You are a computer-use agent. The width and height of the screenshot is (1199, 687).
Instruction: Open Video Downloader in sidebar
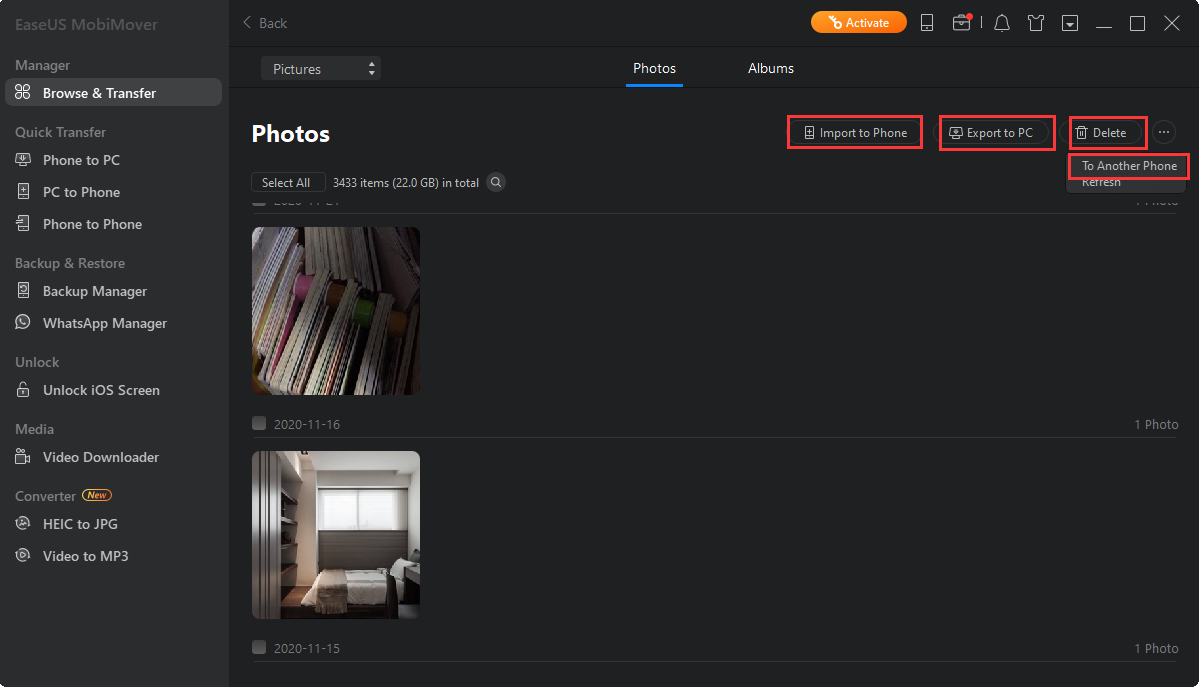point(100,457)
